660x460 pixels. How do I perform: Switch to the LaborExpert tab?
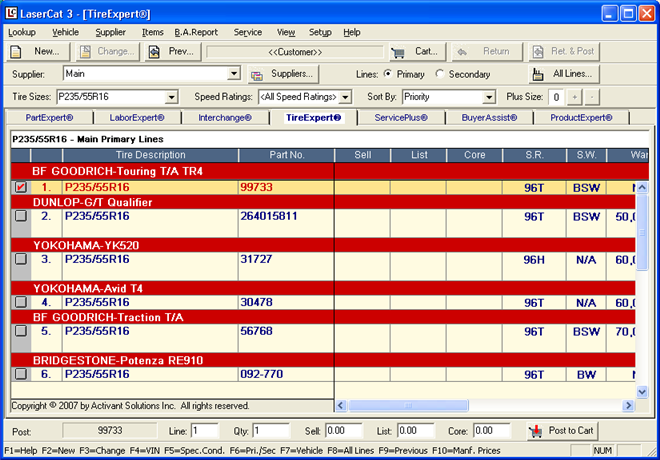point(135,118)
